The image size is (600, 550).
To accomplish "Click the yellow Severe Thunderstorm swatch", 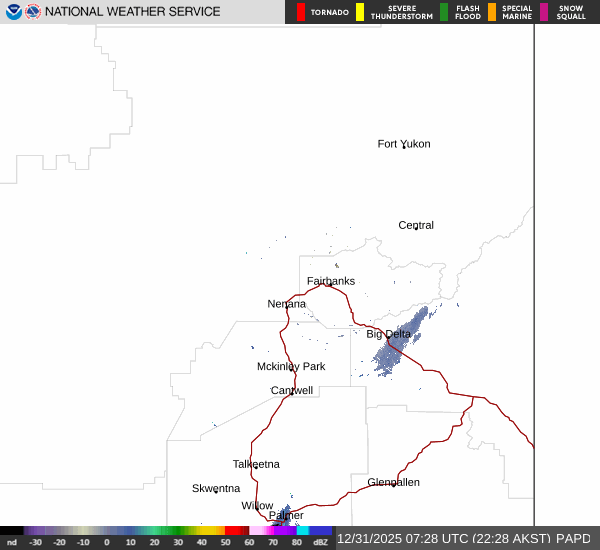I will click(x=360, y=12).
